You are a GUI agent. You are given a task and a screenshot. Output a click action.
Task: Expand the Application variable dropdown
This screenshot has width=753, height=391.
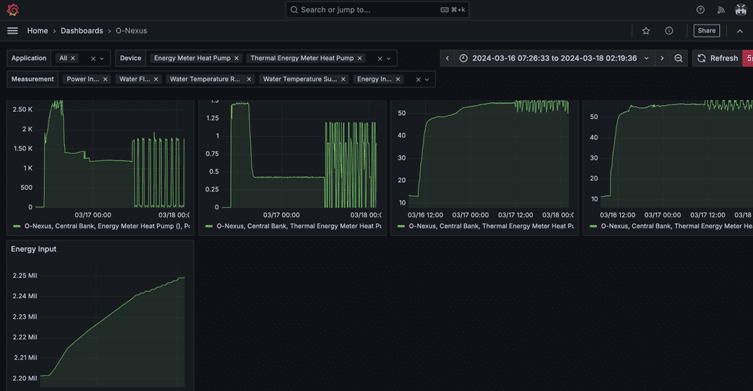coord(102,59)
